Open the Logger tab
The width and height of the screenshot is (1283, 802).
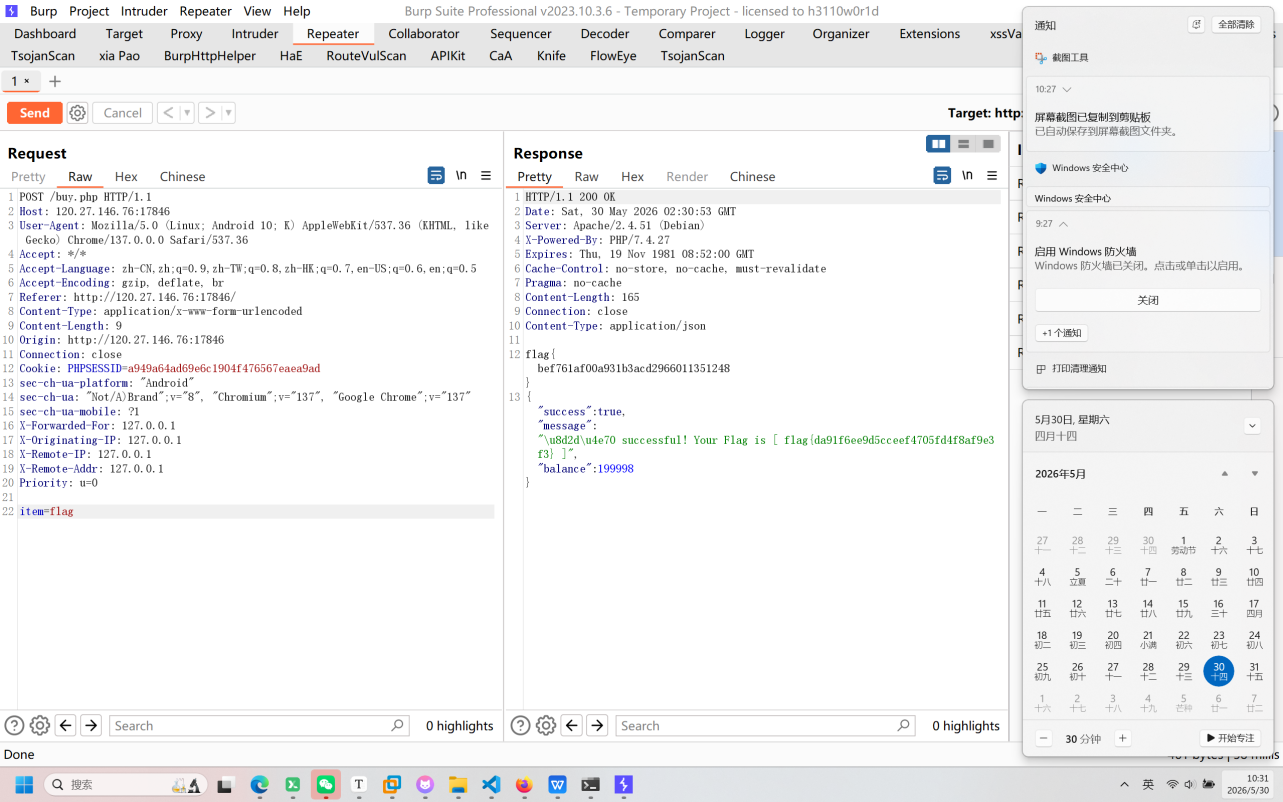tap(765, 33)
